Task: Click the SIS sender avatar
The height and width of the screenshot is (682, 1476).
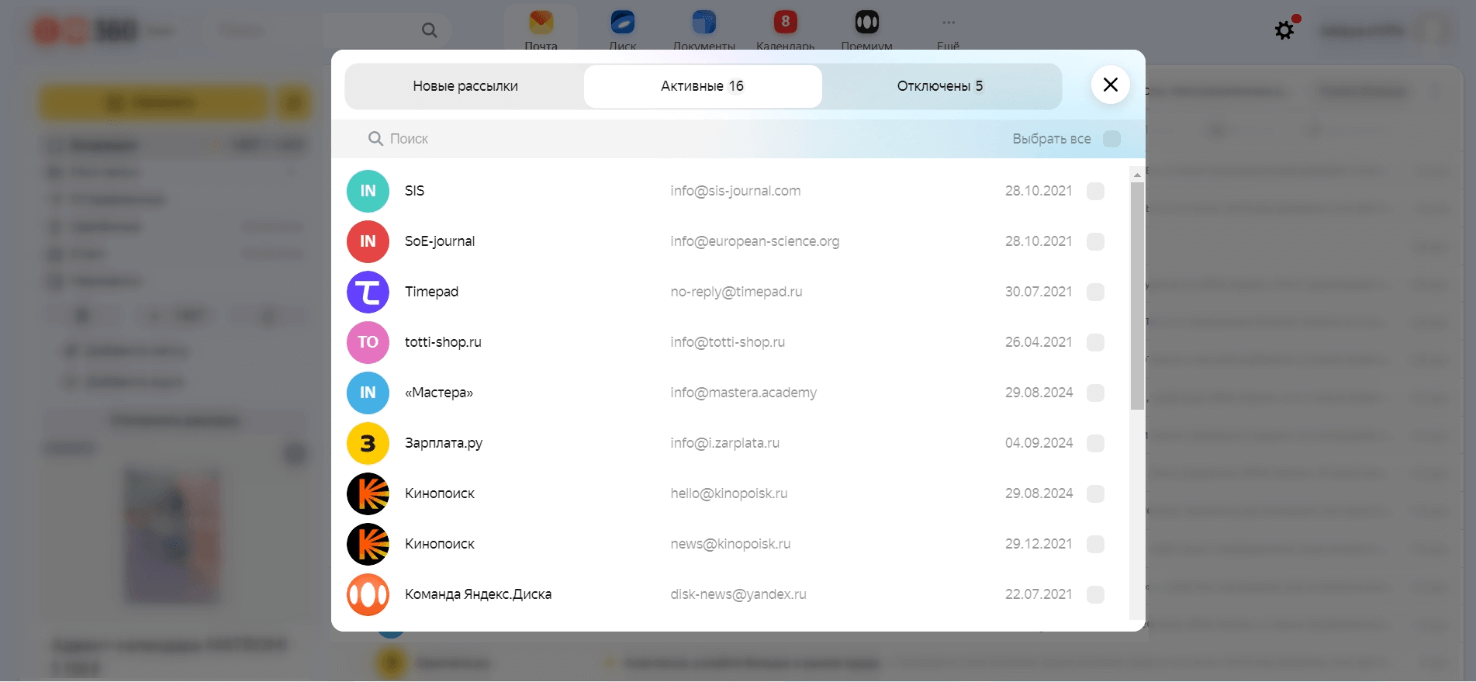Action: pyautogui.click(x=368, y=191)
